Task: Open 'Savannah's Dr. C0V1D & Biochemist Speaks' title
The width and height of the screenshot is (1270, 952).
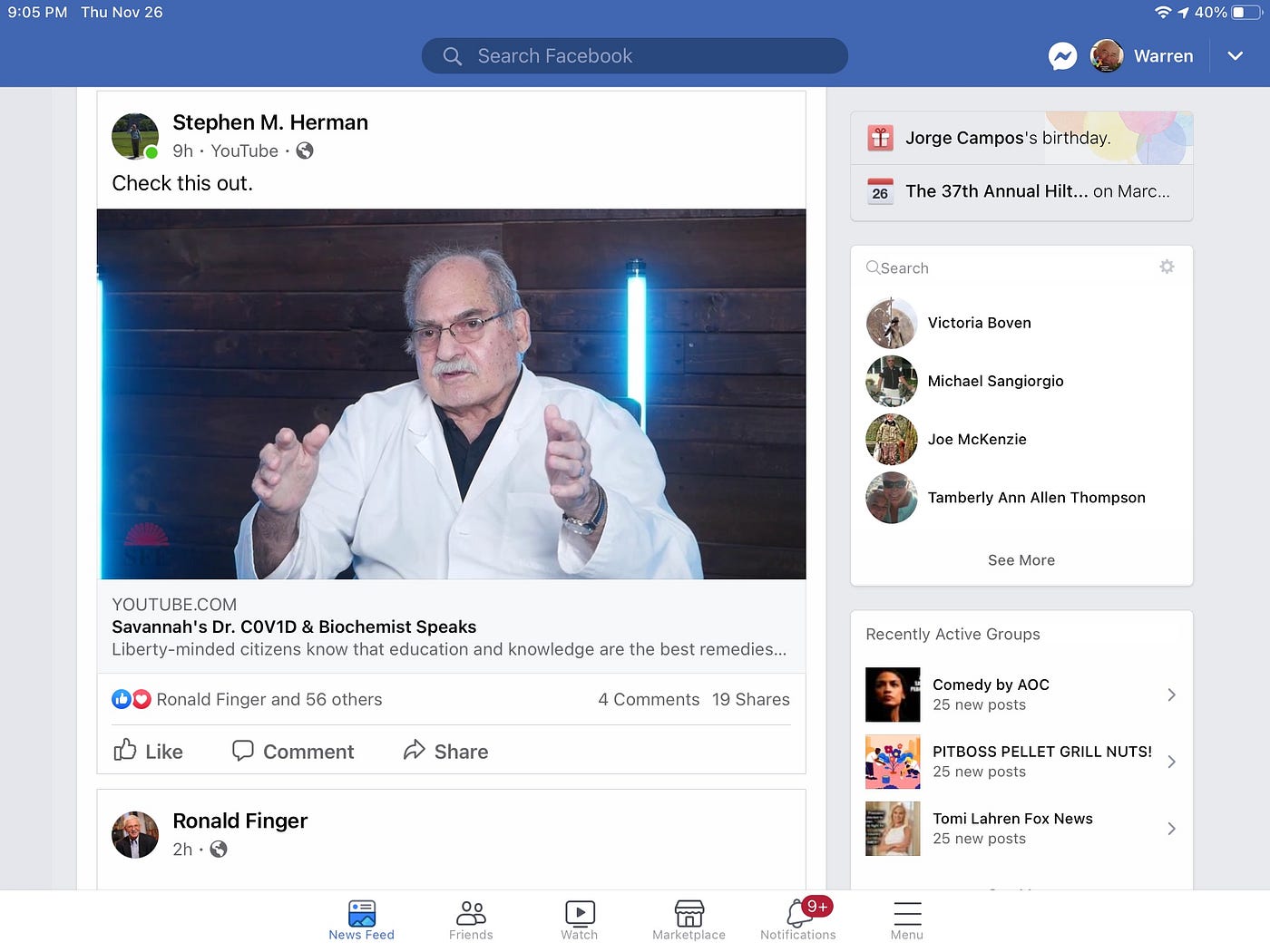Action: (294, 627)
